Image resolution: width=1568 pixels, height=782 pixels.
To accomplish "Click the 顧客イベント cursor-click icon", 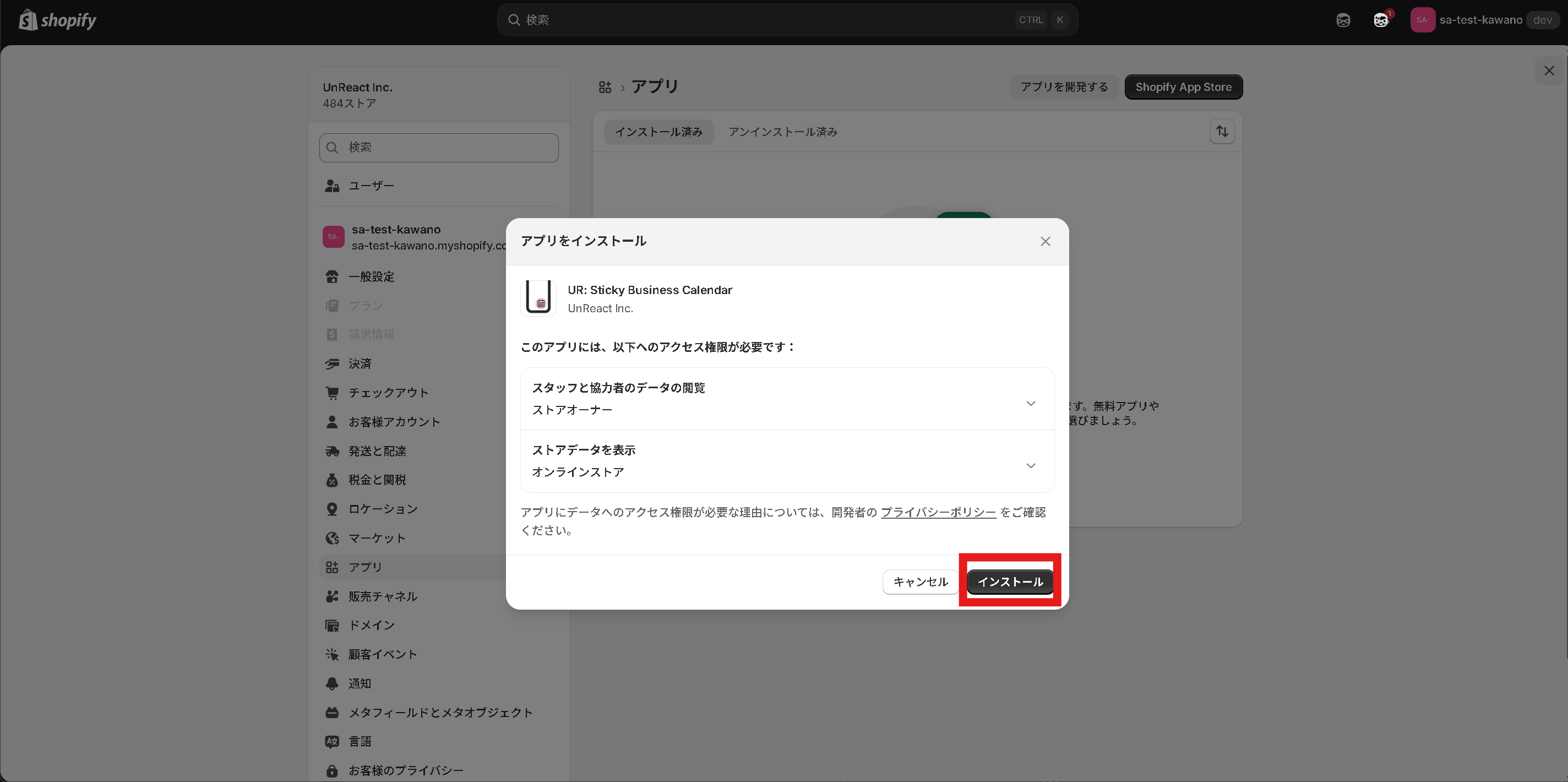I will (332, 655).
